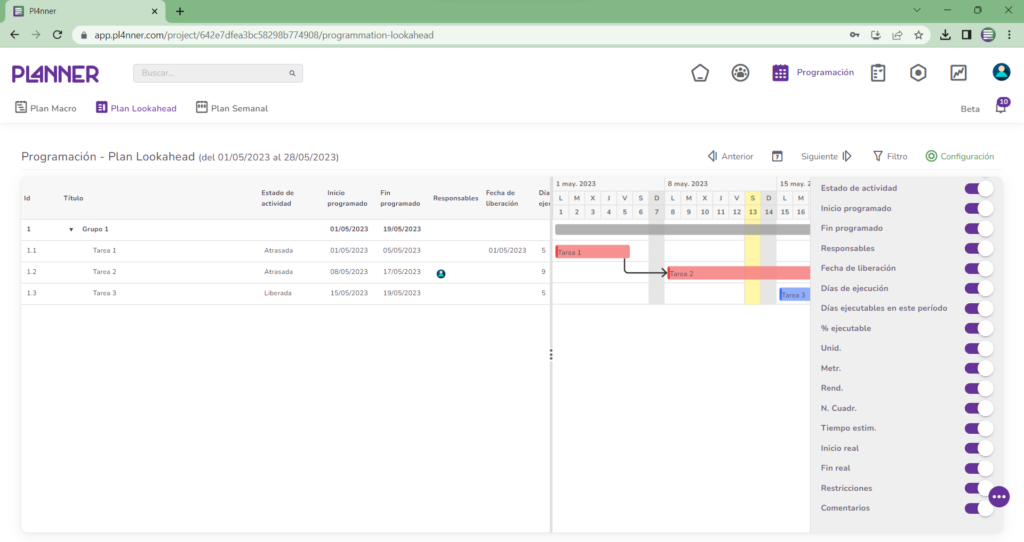Click the calendar date picker icon near Anterior
Screen dimensions: 1024x542
coord(777,156)
